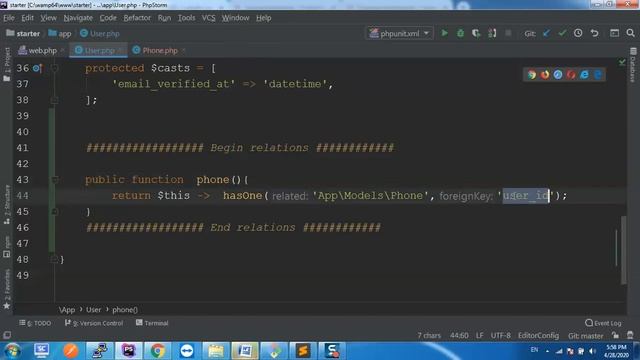
Task: Click phone() in the bottom breadcrumb
Action: (x=125, y=310)
